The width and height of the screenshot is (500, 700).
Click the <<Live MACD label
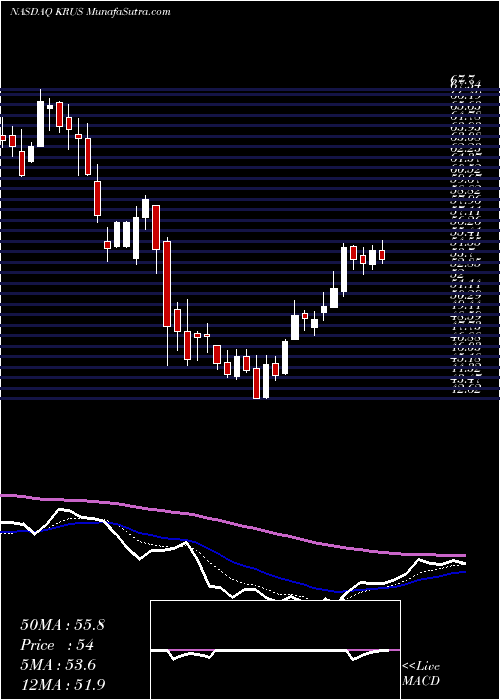click(x=421, y=673)
